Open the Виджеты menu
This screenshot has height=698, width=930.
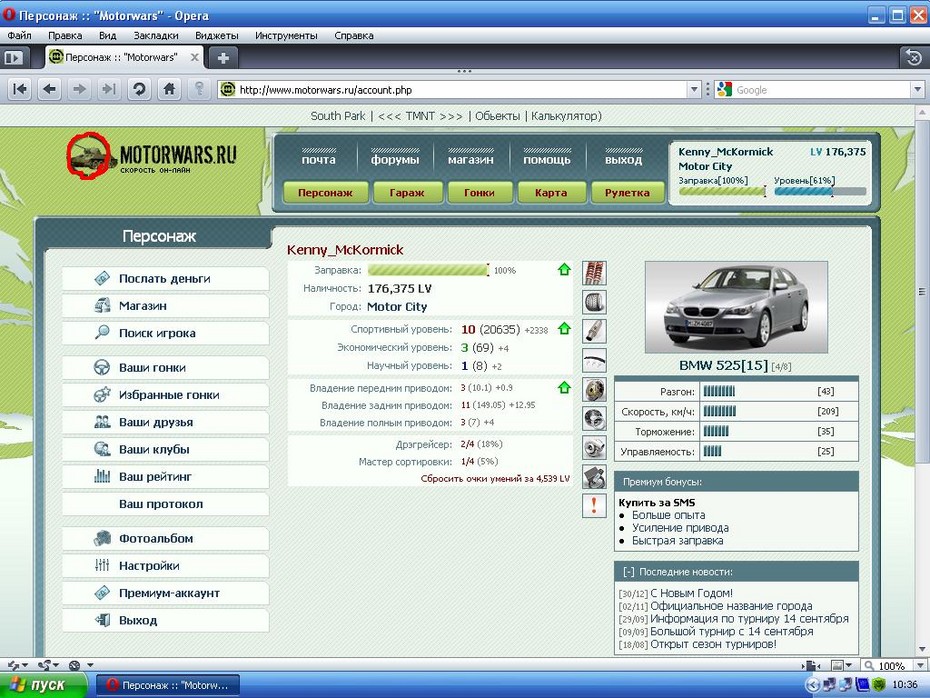coord(216,36)
